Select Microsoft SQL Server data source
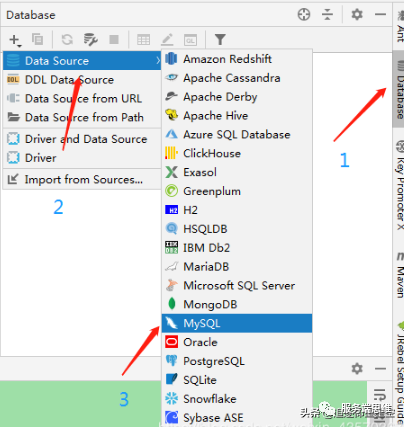This screenshot has width=404, height=427. click(237, 285)
